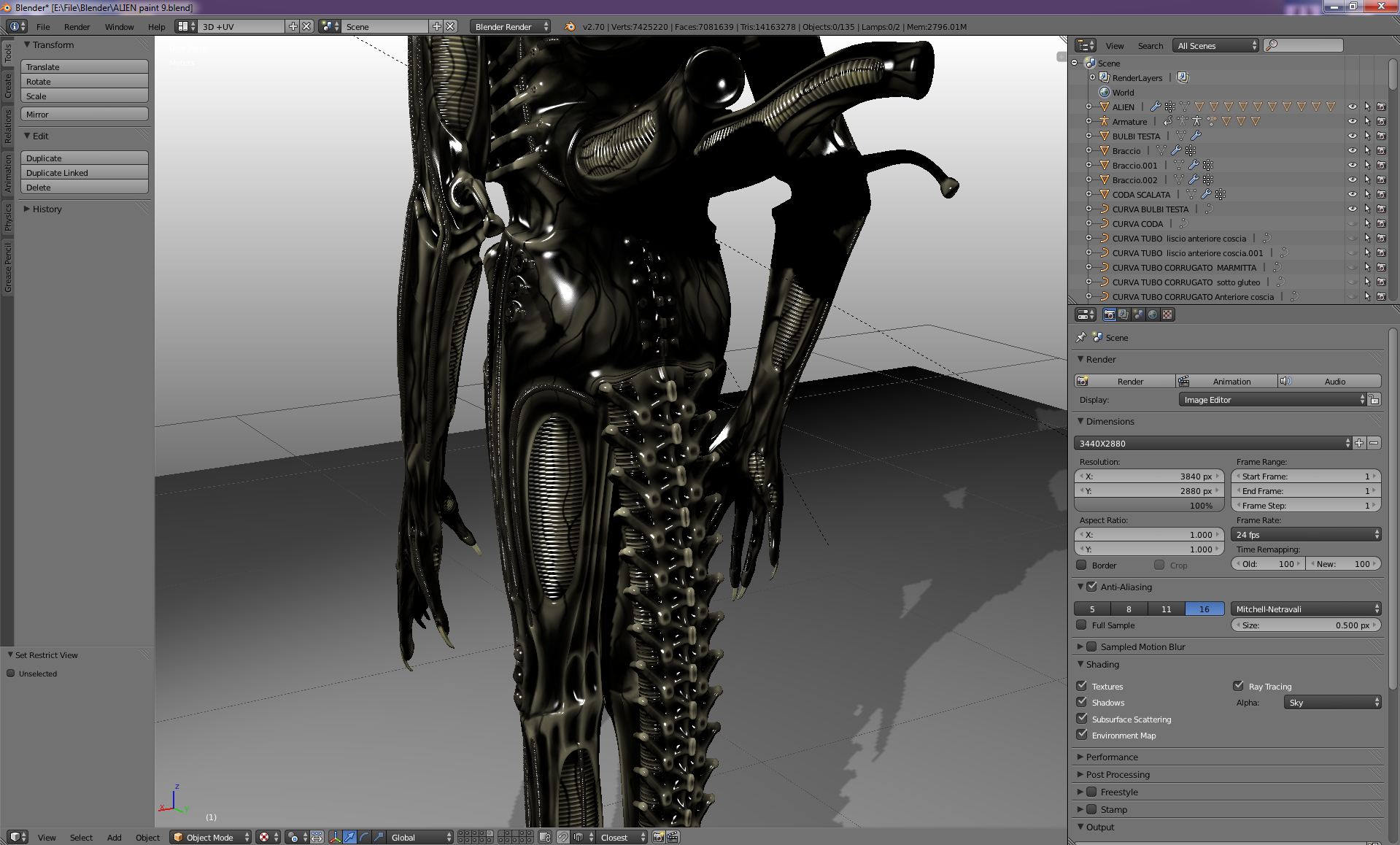Open the Mitchell-Netravali filter dropdown
This screenshot has width=1400, height=845.
pos(1306,609)
